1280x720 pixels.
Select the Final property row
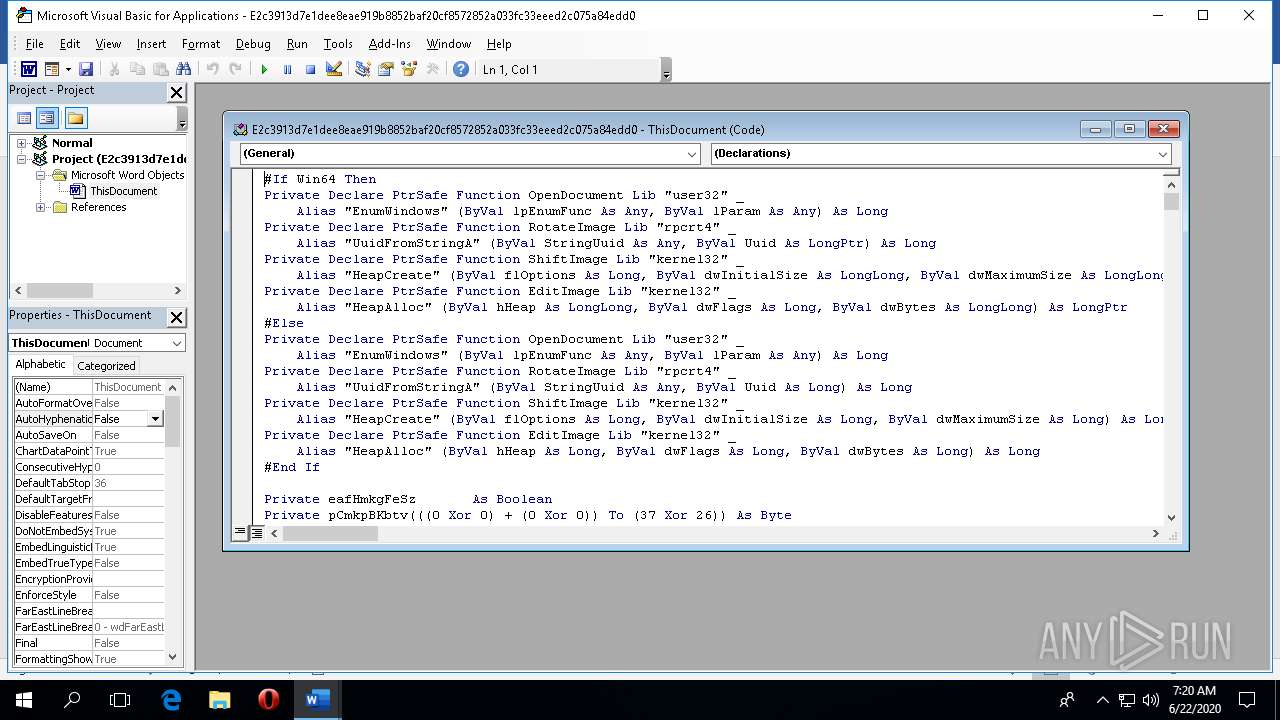point(89,643)
